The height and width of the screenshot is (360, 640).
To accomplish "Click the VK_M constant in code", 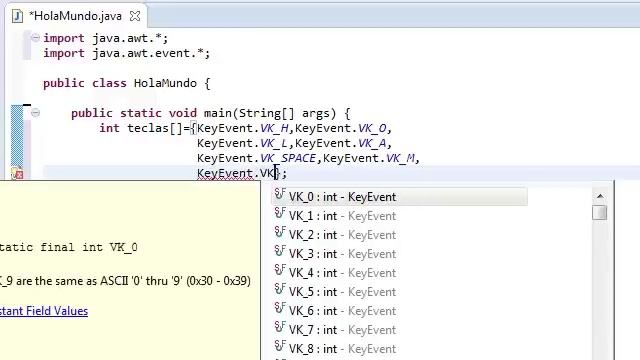I will tap(400, 158).
